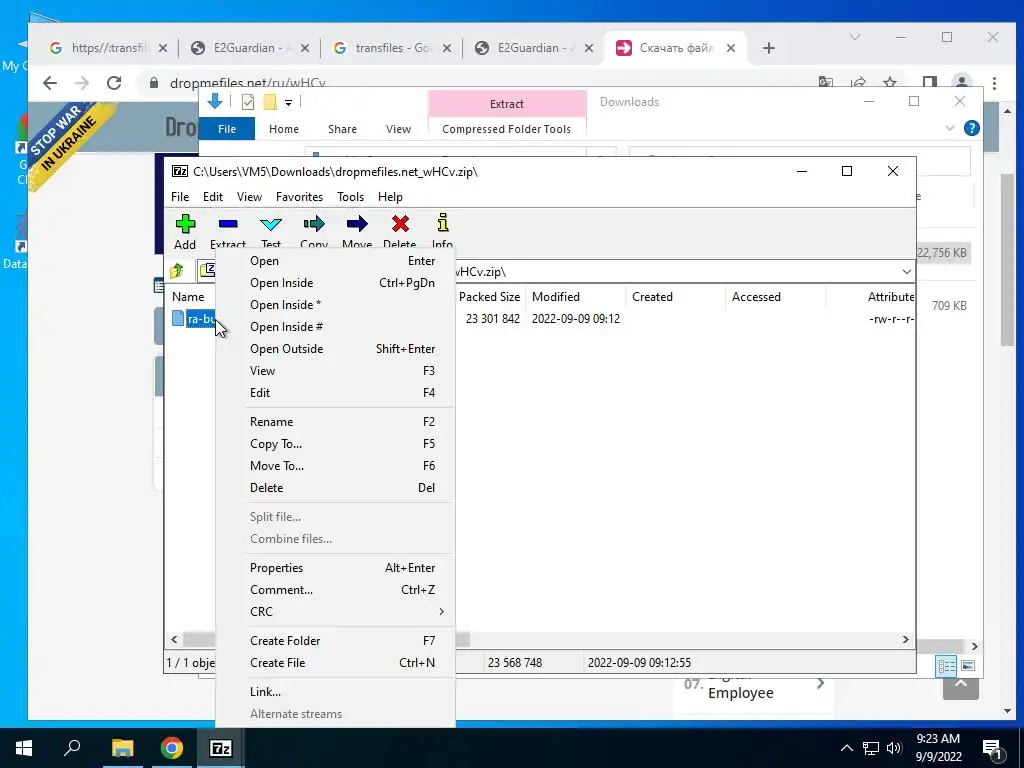The width and height of the screenshot is (1024, 768).
Task: Open the Explorer File tab
Action: point(227,129)
